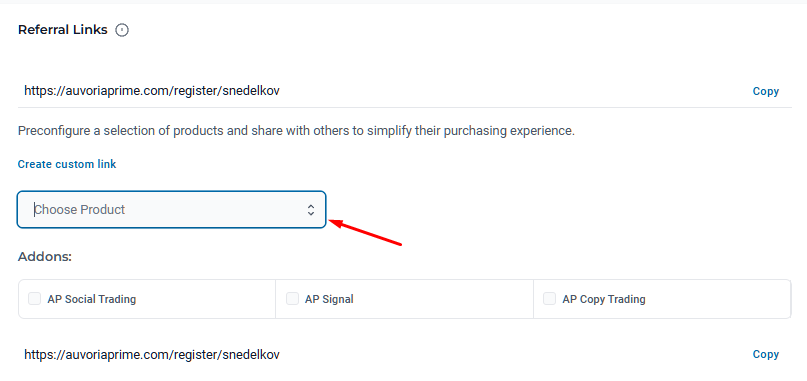The image size is (807, 381).
Task: Click the AP Social Trading label text
Action: 92,299
